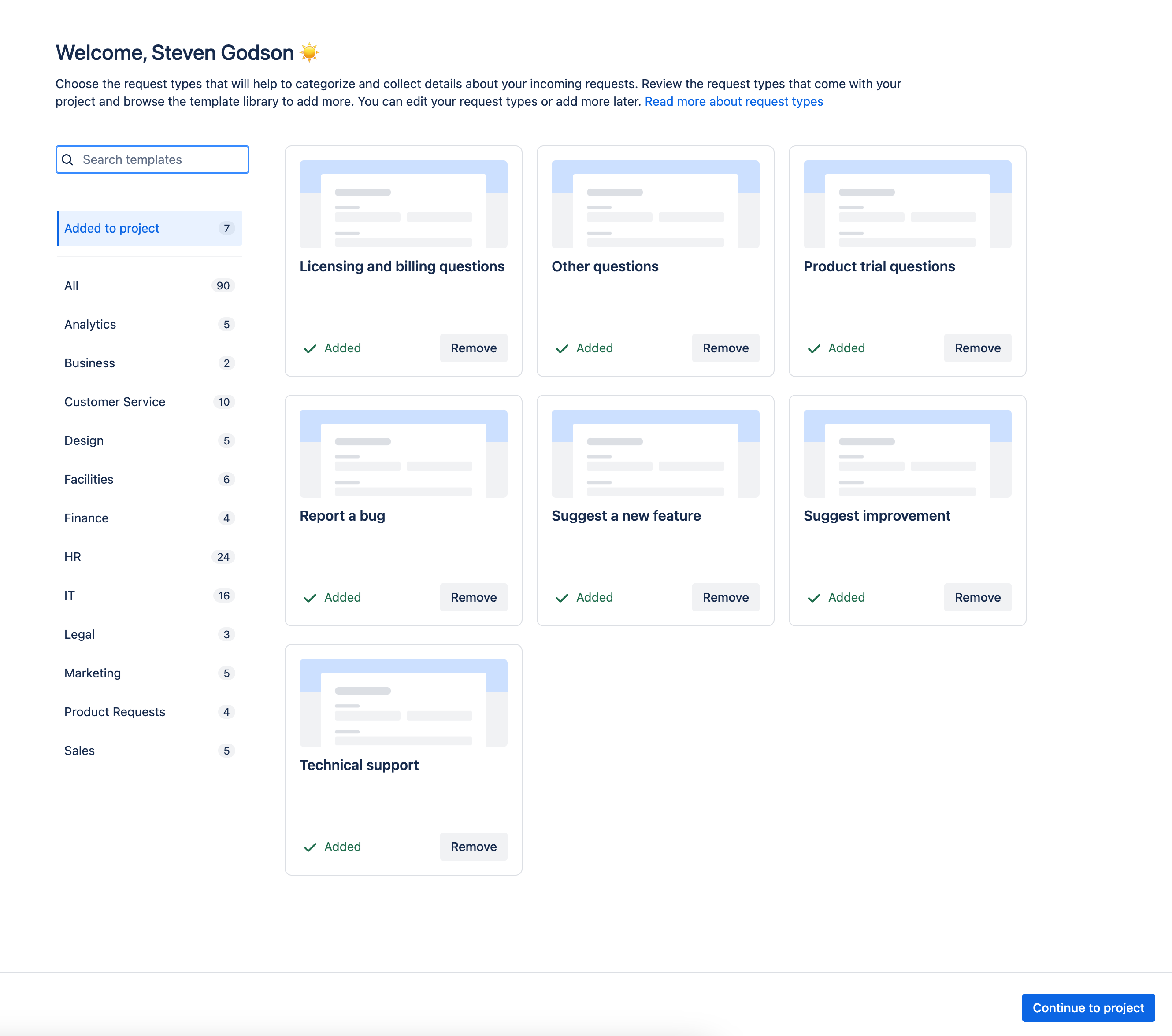Viewport: 1172px width, 1036px height.
Task: Open the Finance category
Action: [x=150, y=518]
